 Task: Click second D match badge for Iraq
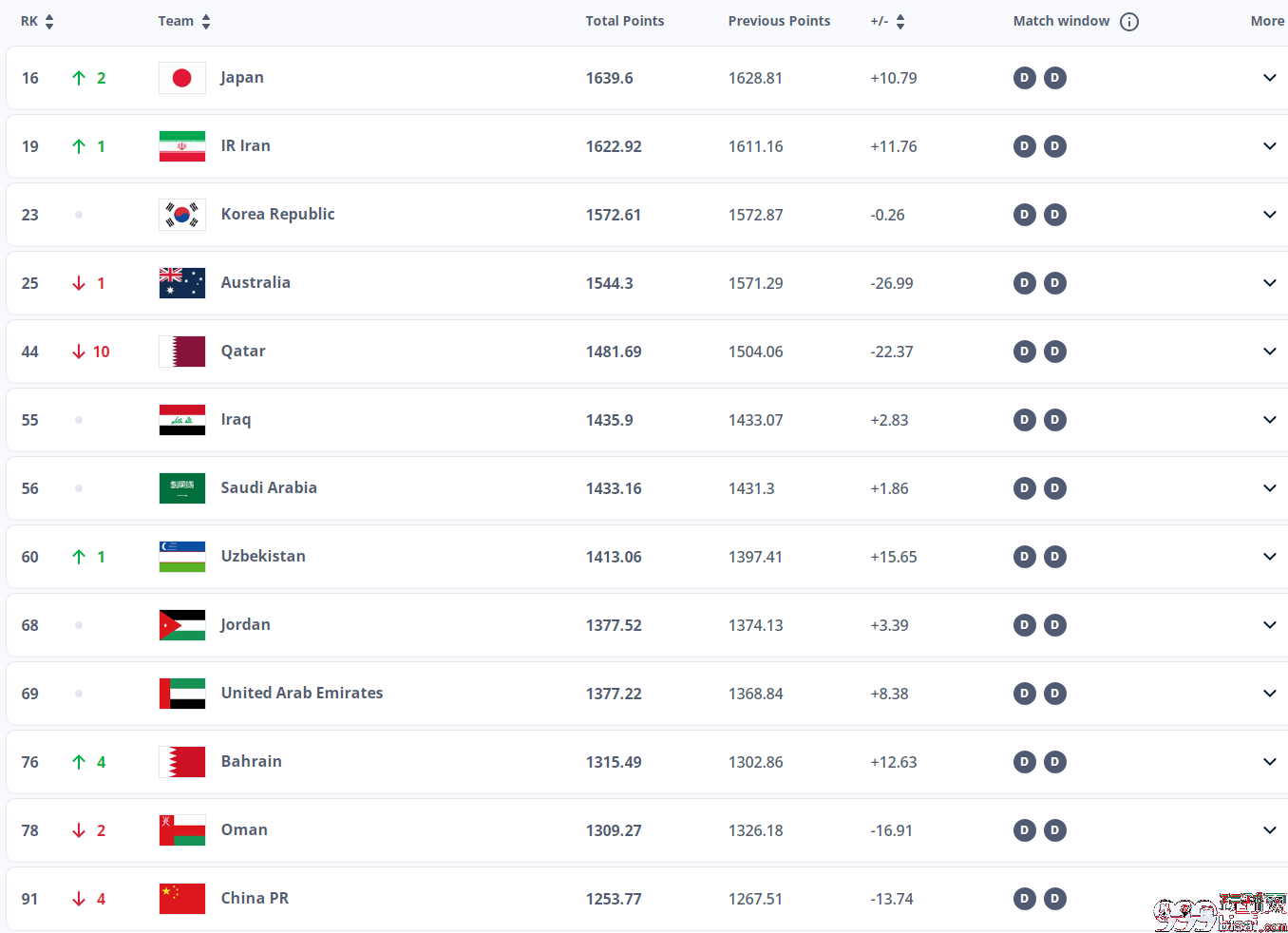pyautogui.click(x=1054, y=420)
